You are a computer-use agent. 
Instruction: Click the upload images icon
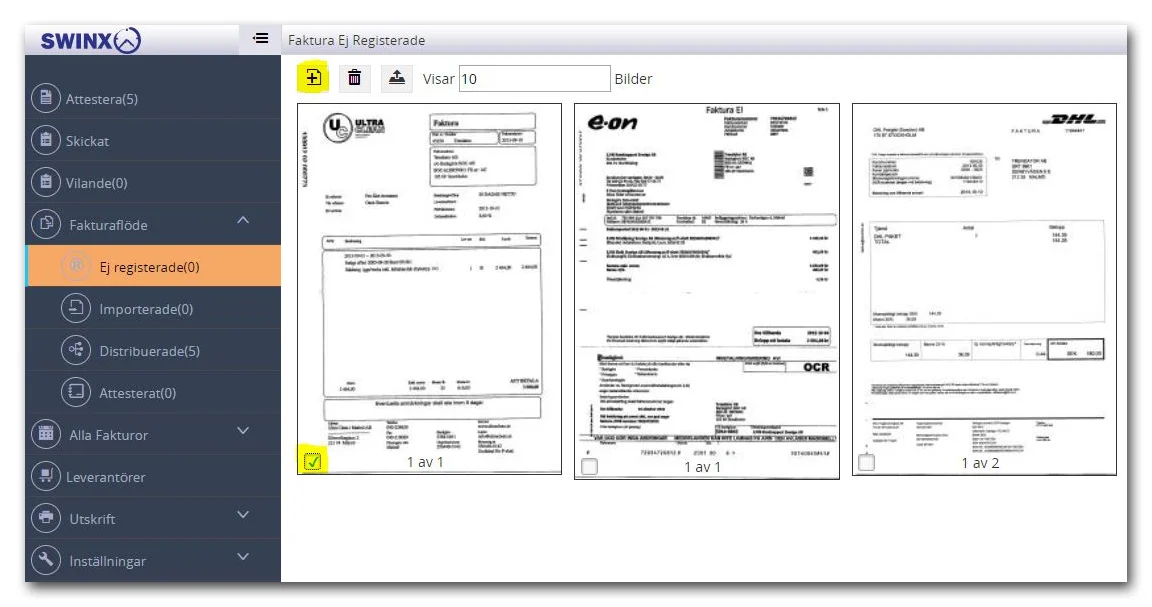click(x=396, y=77)
